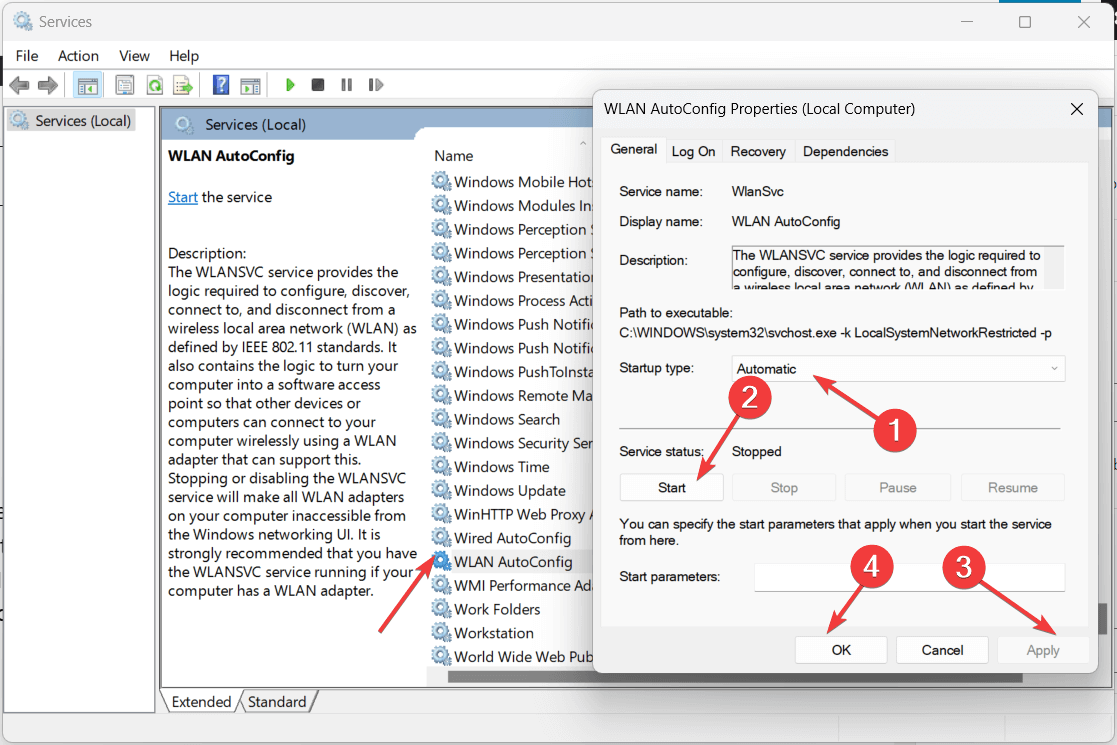Click the Description text box
This screenshot has width=1117, height=745.
pos(898,267)
